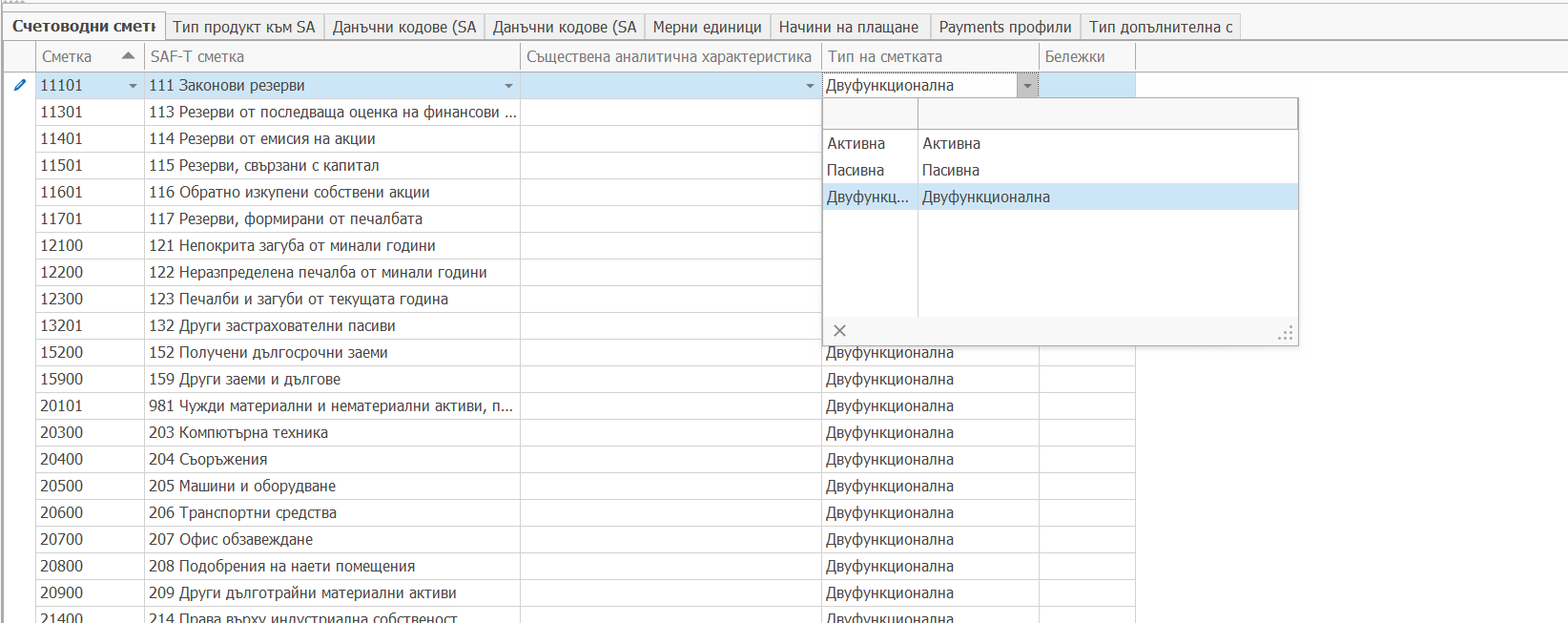Select account cell 15900
Image resolution: width=1568 pixels, height=623 pixels.
[x=90, y=379]
